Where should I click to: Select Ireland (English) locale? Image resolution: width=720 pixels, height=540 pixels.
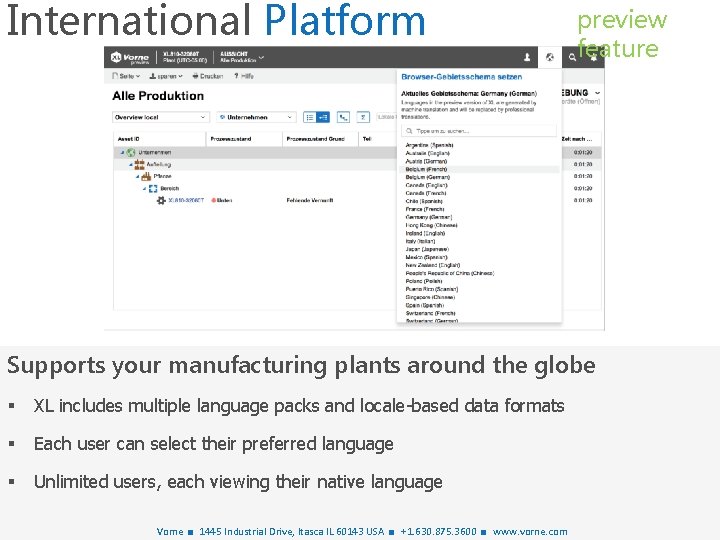point(425,233)
